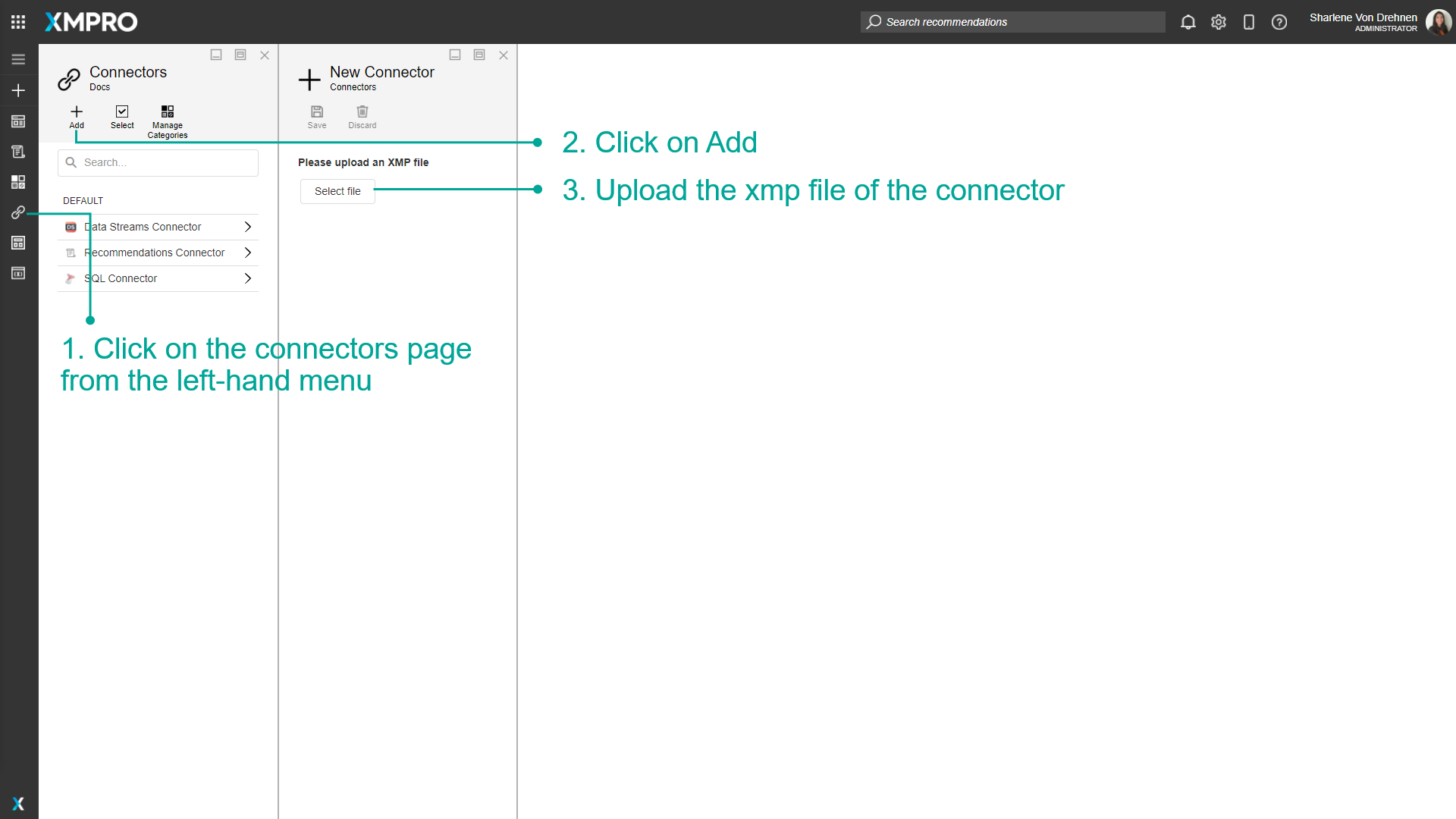The width and height of the screenshot is (1456, 819).
Task: Click inside the Search recommendations field
Action: 1012,22
